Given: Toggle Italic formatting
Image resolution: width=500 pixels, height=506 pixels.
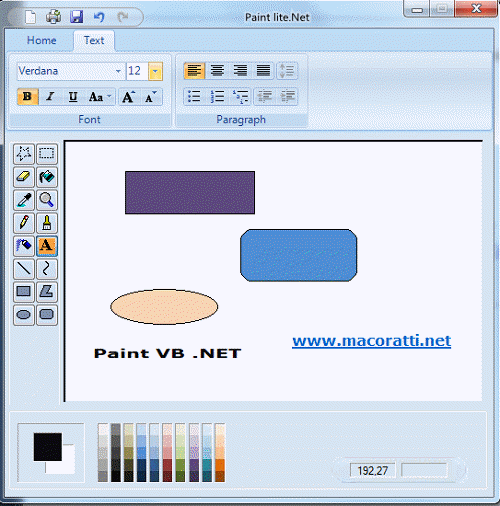Looking at the screenshot, I should (50, 97).
